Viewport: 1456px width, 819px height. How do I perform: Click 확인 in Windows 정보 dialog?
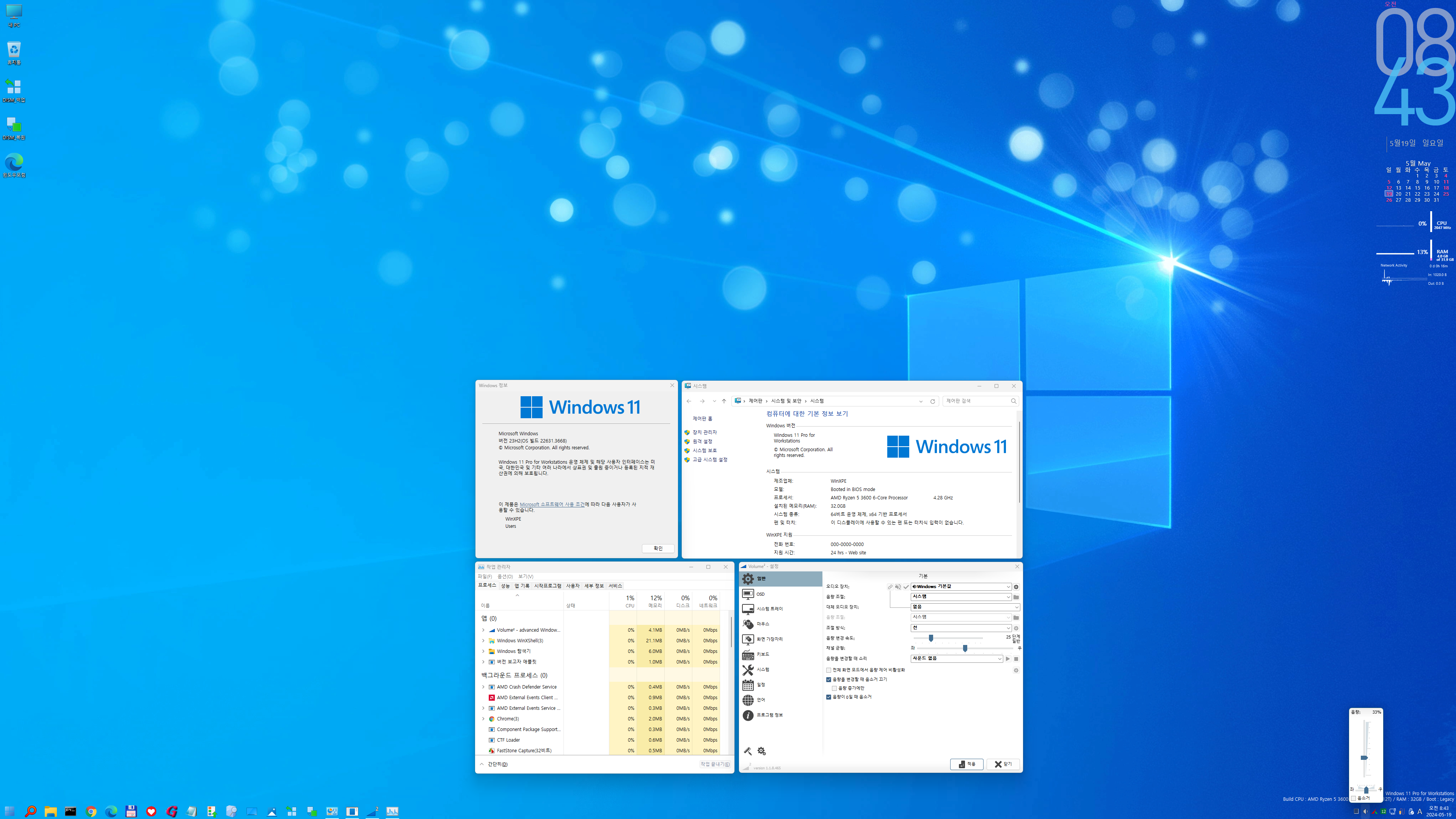[x=658, y=548]
